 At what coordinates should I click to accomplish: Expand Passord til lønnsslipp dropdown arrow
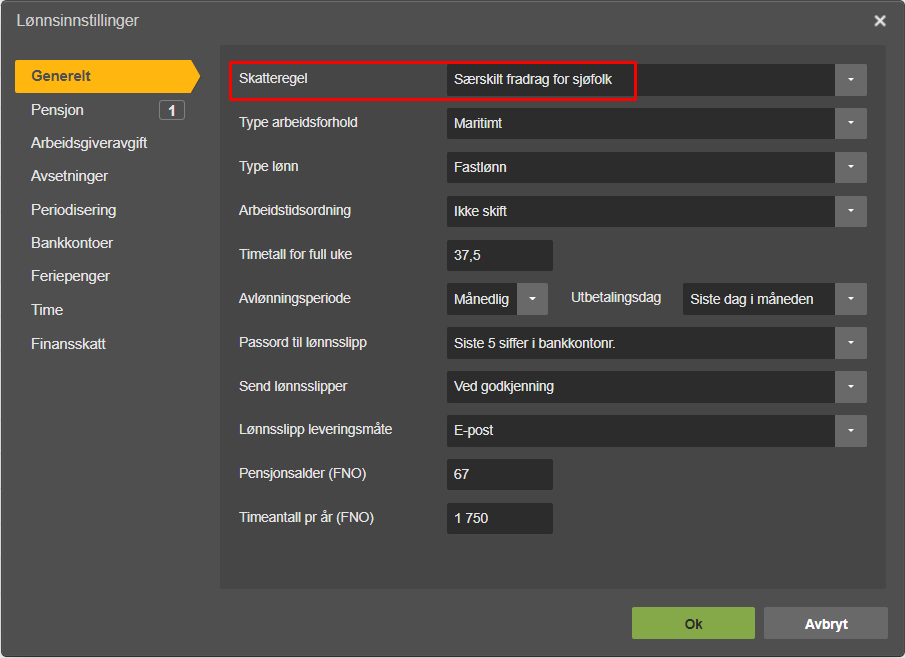pyautogui.click(x=850, y=343)
